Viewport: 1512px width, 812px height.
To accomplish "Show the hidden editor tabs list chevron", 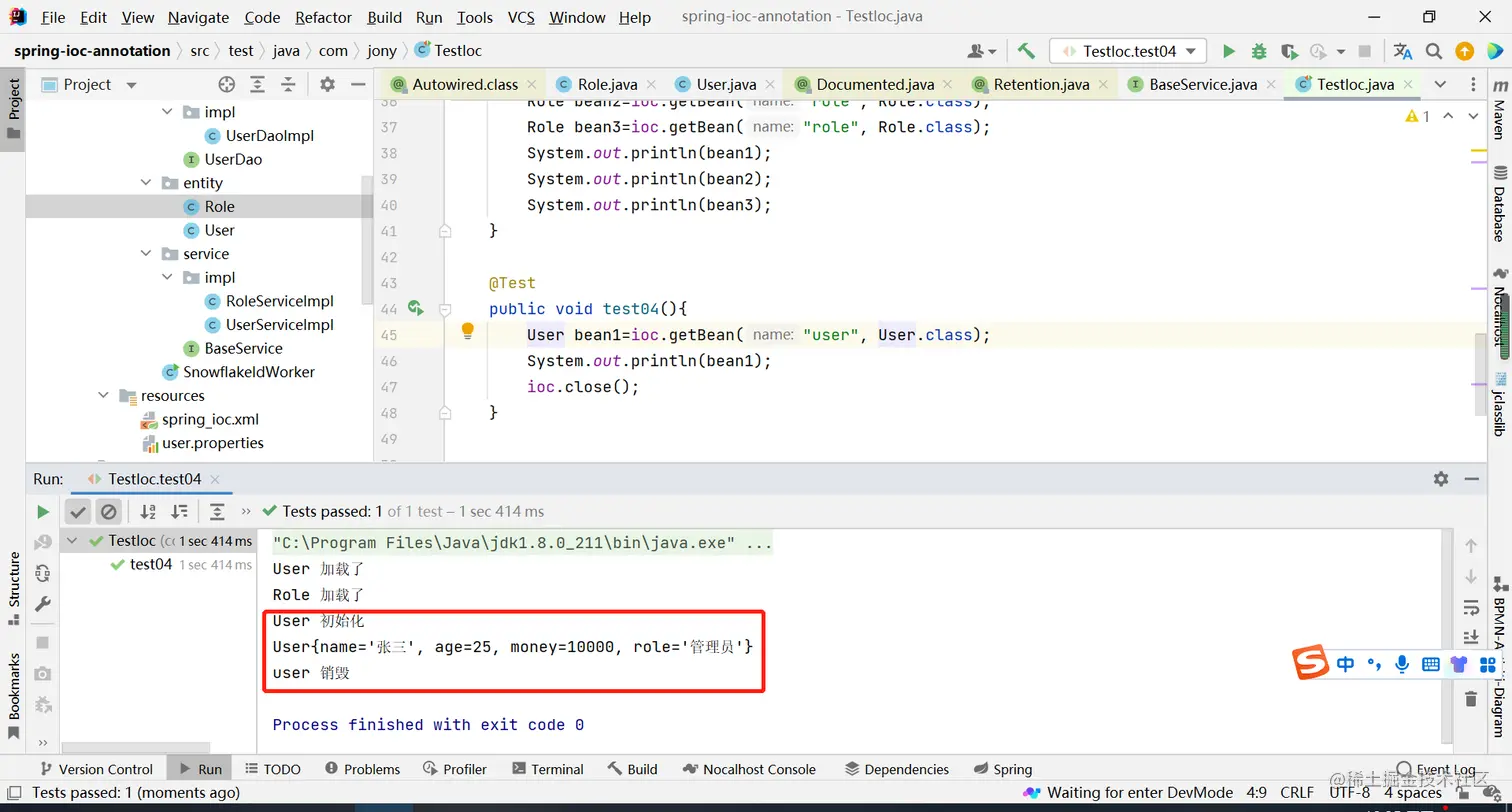I will tap(1440, 85).
